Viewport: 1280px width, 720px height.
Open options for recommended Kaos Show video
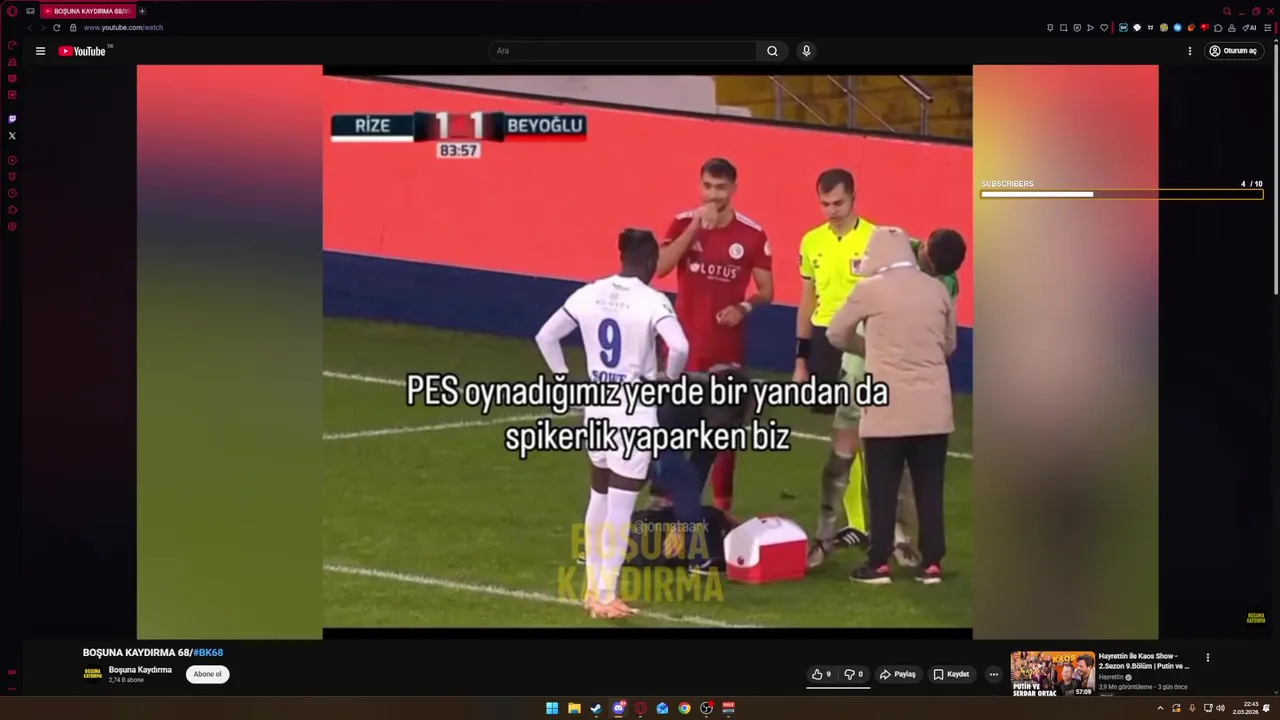[x=1207, y=658]
